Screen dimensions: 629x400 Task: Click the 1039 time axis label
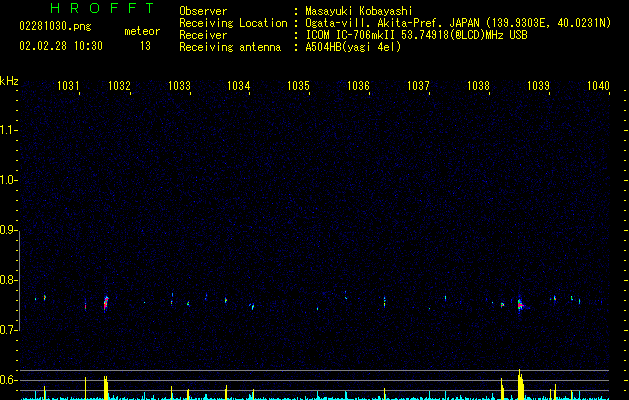538,85
